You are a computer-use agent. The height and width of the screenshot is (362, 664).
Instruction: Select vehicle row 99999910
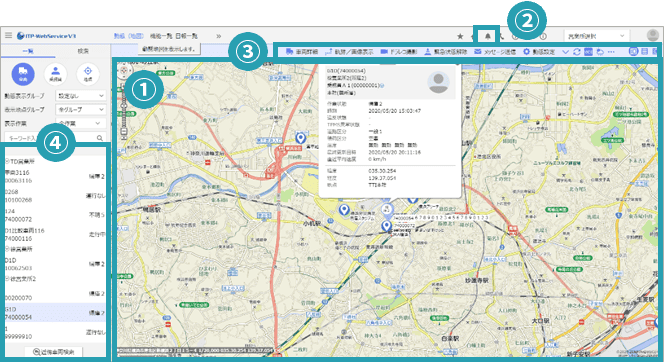(55, 332)
